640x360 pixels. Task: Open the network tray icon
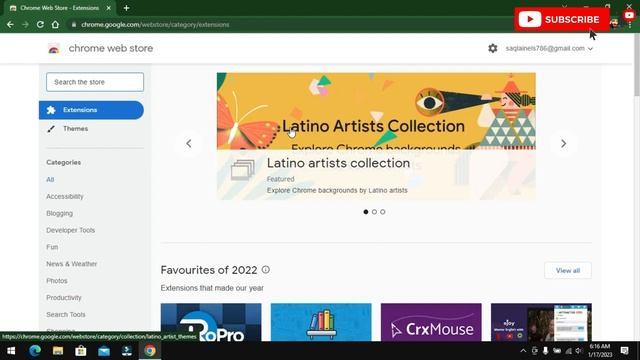568,351
